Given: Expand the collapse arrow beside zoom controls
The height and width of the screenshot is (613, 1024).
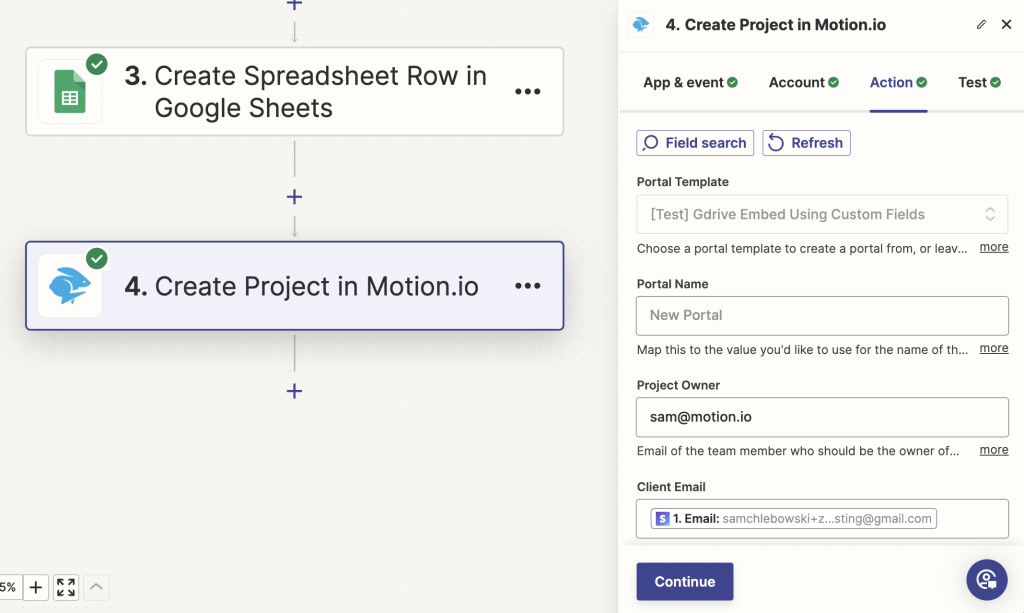Looking at the screenshot, I should [96, 587].
